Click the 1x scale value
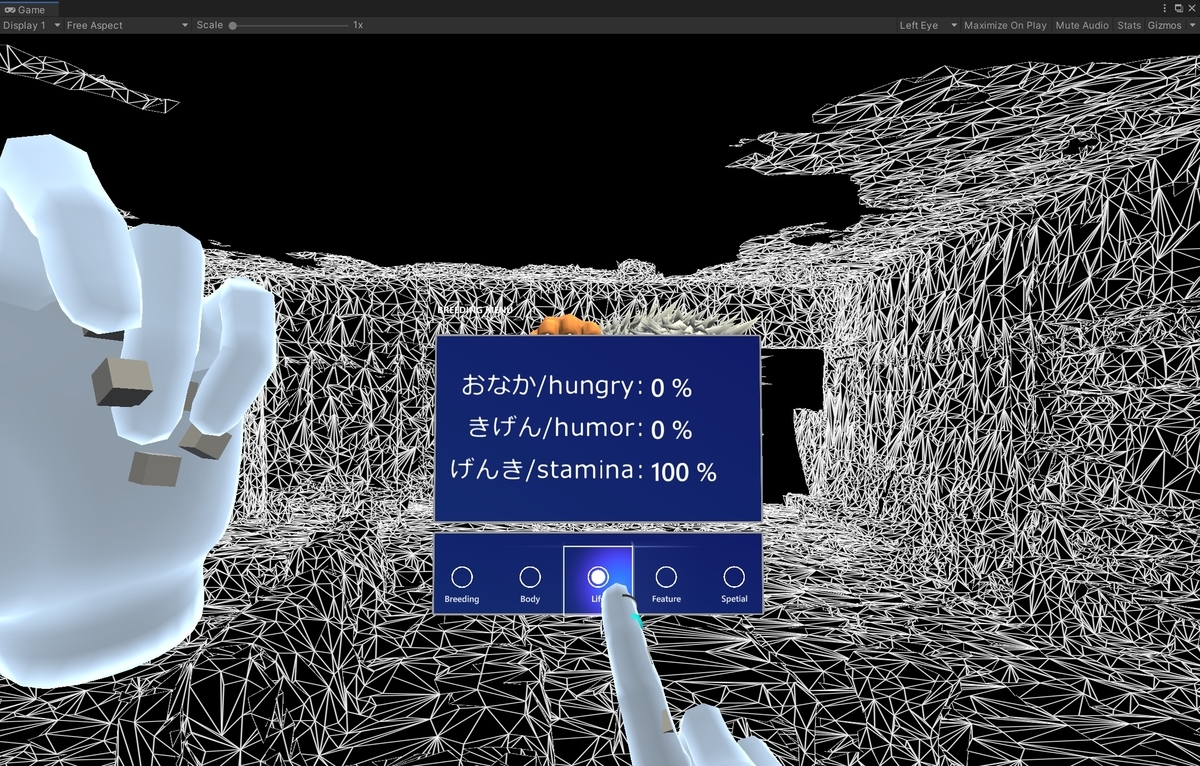1200x766 pixels. tap(358, 25)
